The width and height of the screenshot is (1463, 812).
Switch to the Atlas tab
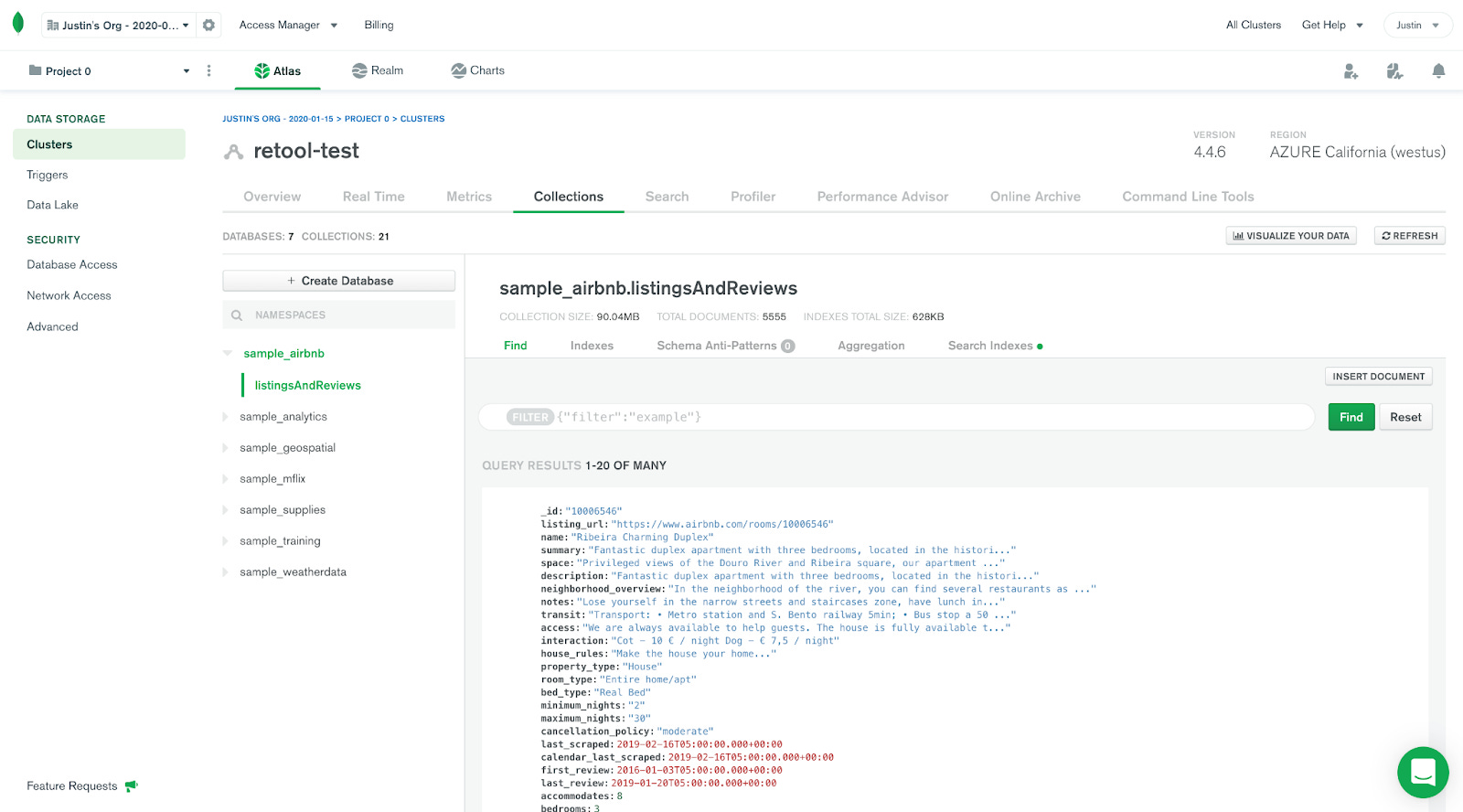(277, 70)
